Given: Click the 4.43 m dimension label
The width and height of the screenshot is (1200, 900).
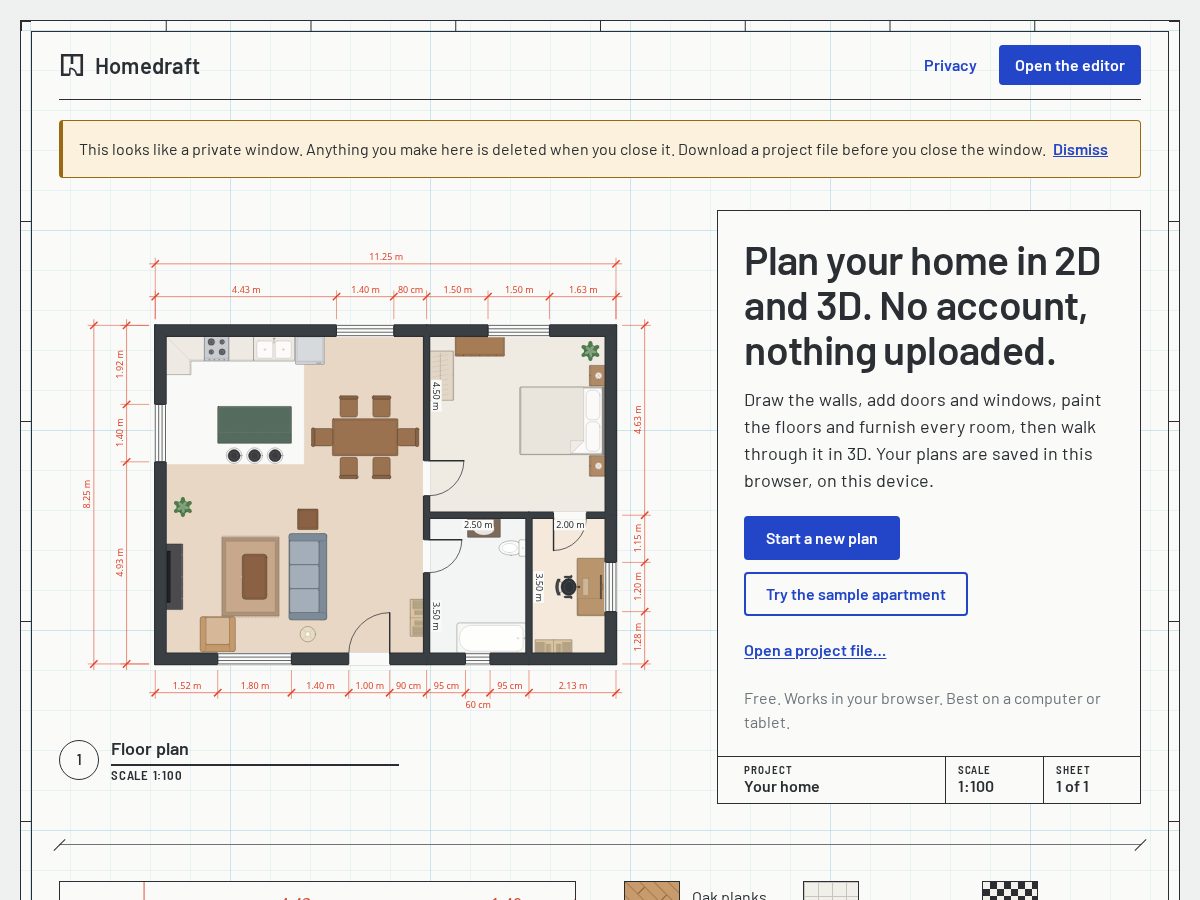Looking at the screenshot, I should [x=246, y=290].
